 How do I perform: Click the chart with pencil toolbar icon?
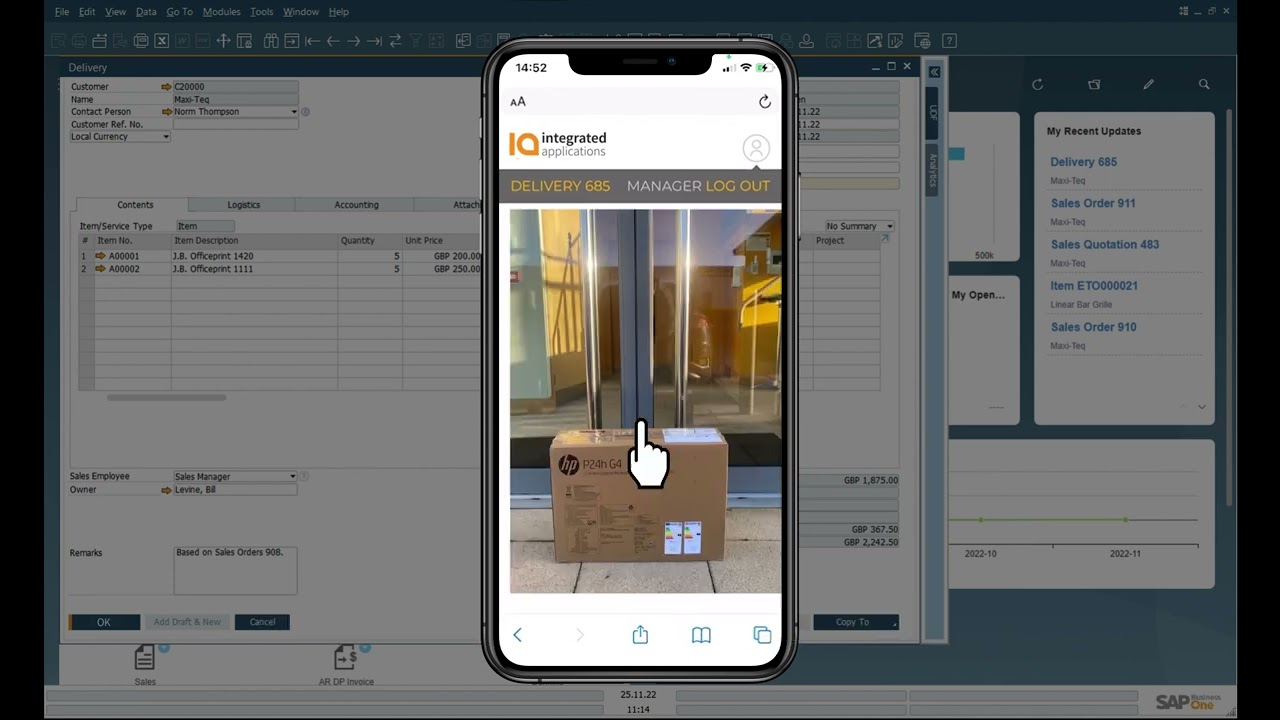tap(896, 41)
